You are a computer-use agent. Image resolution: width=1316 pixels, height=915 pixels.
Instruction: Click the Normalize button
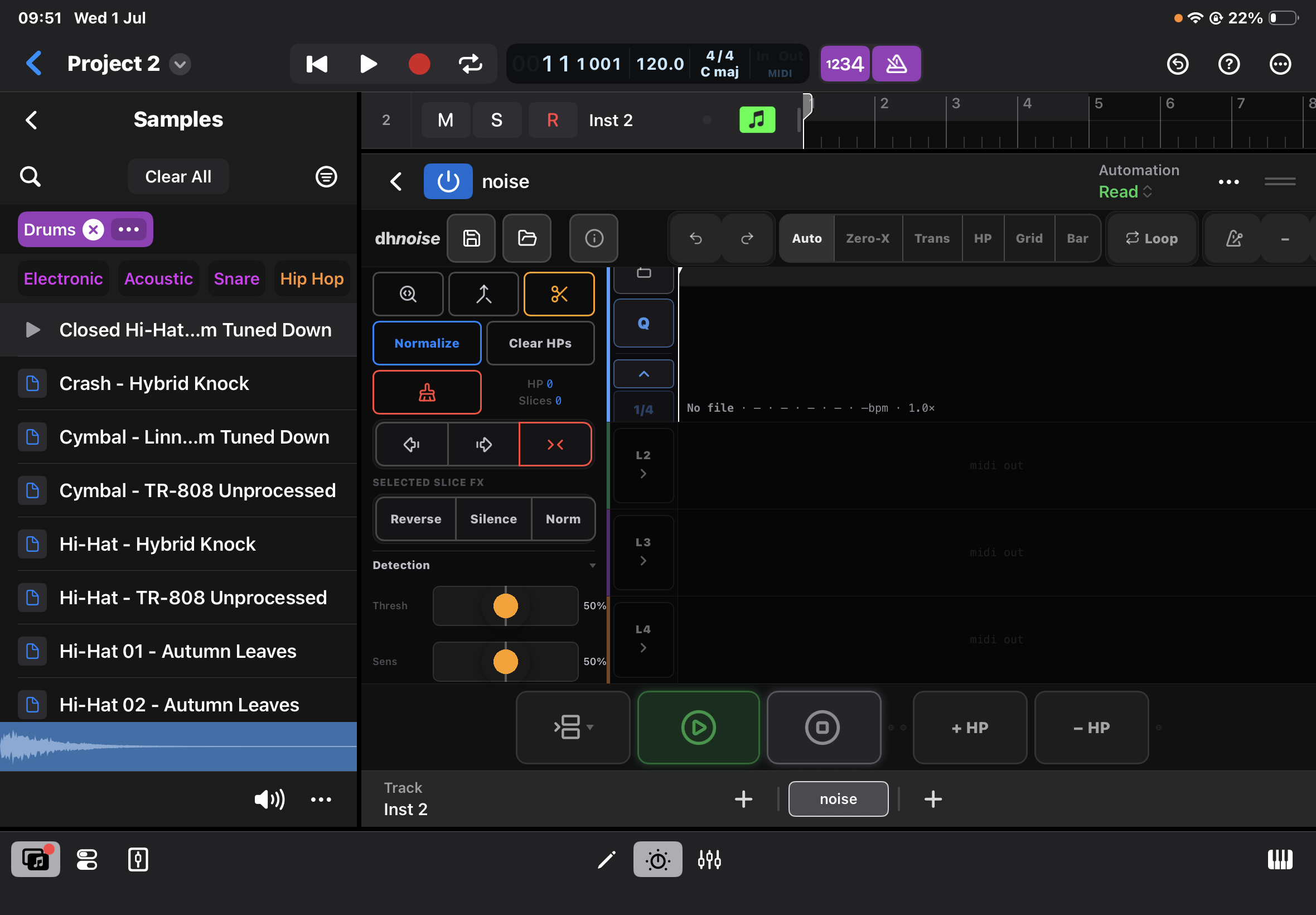pos(427,343)
